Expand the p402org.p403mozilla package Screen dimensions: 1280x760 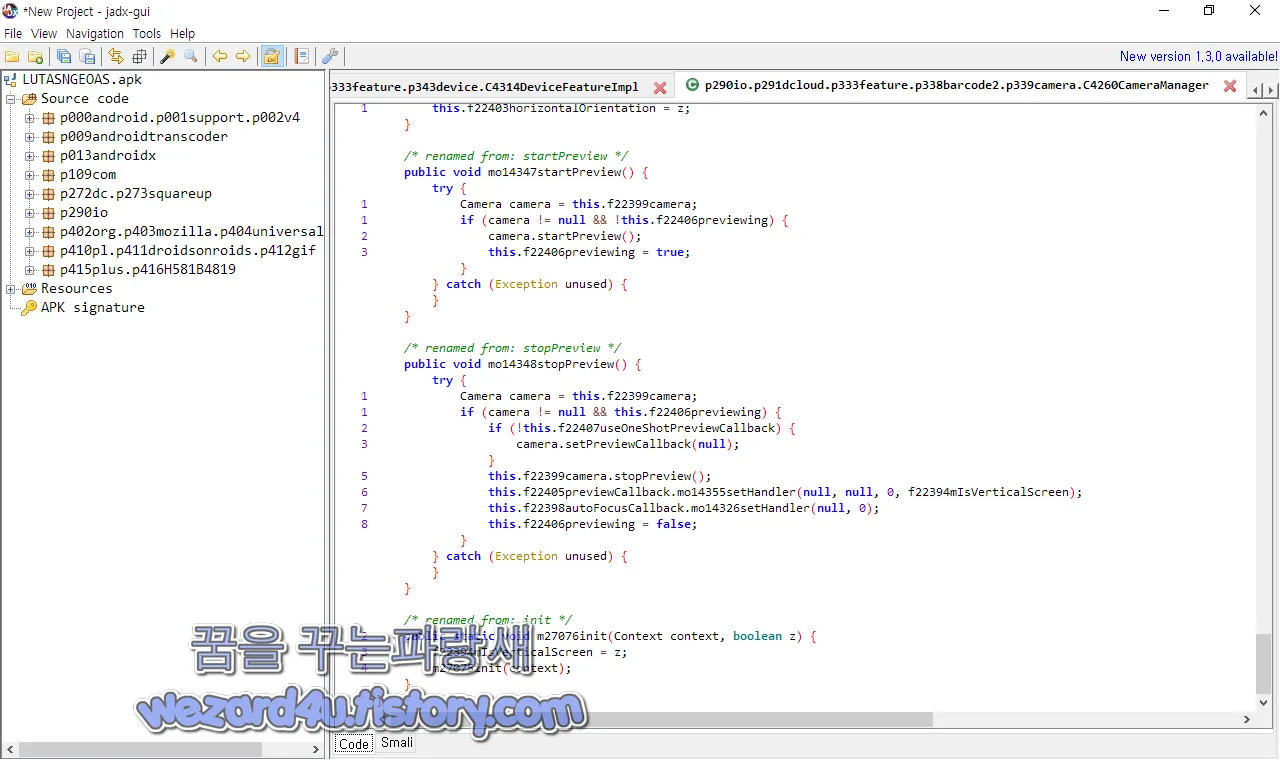[x=30, y=231]
